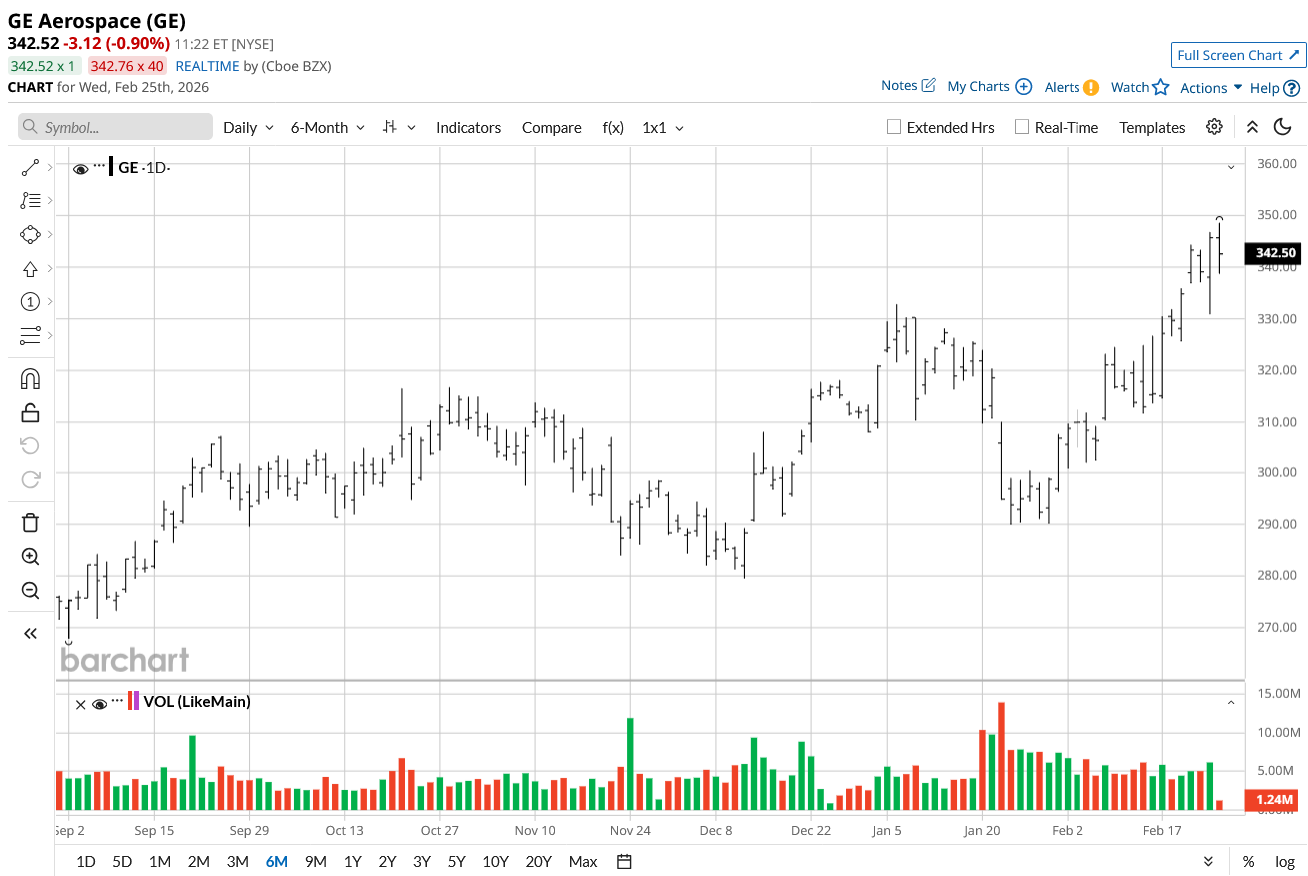Open GE series options menu (three dots)

pos(100,167)
